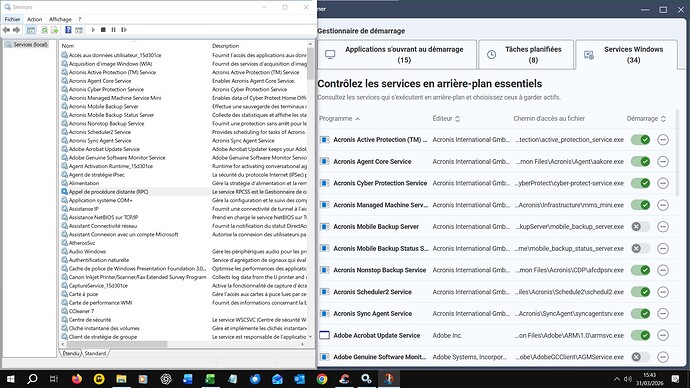Open the Affichage menu in Services
Viewport: 690px width, 388px height.
[60, 19]
